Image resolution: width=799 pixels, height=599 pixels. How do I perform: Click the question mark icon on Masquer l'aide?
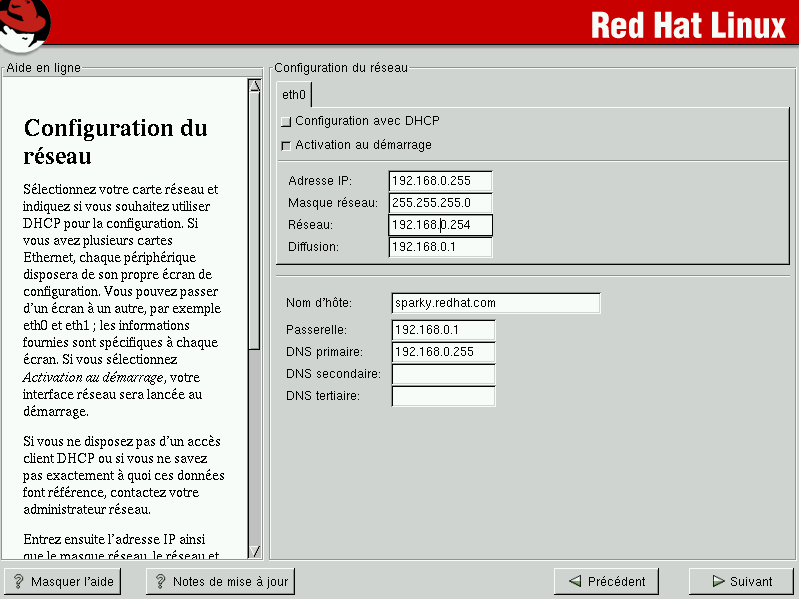pyautogui.click(x=18, y=581)
